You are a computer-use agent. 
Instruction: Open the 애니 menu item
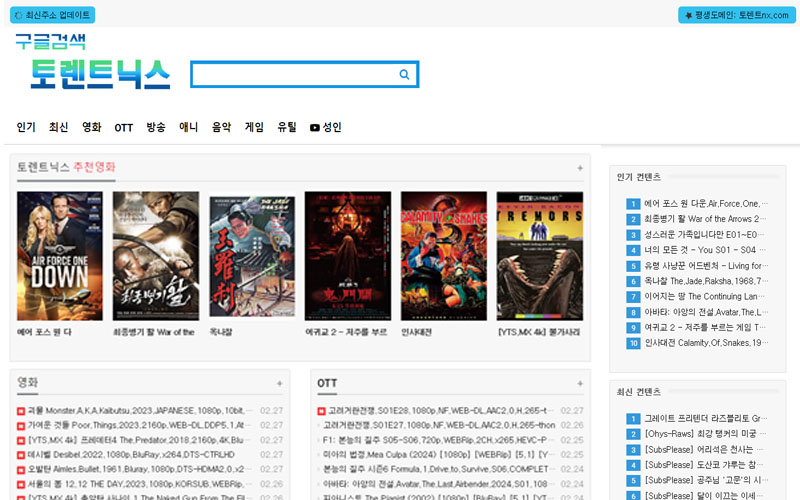click(188, 127)
